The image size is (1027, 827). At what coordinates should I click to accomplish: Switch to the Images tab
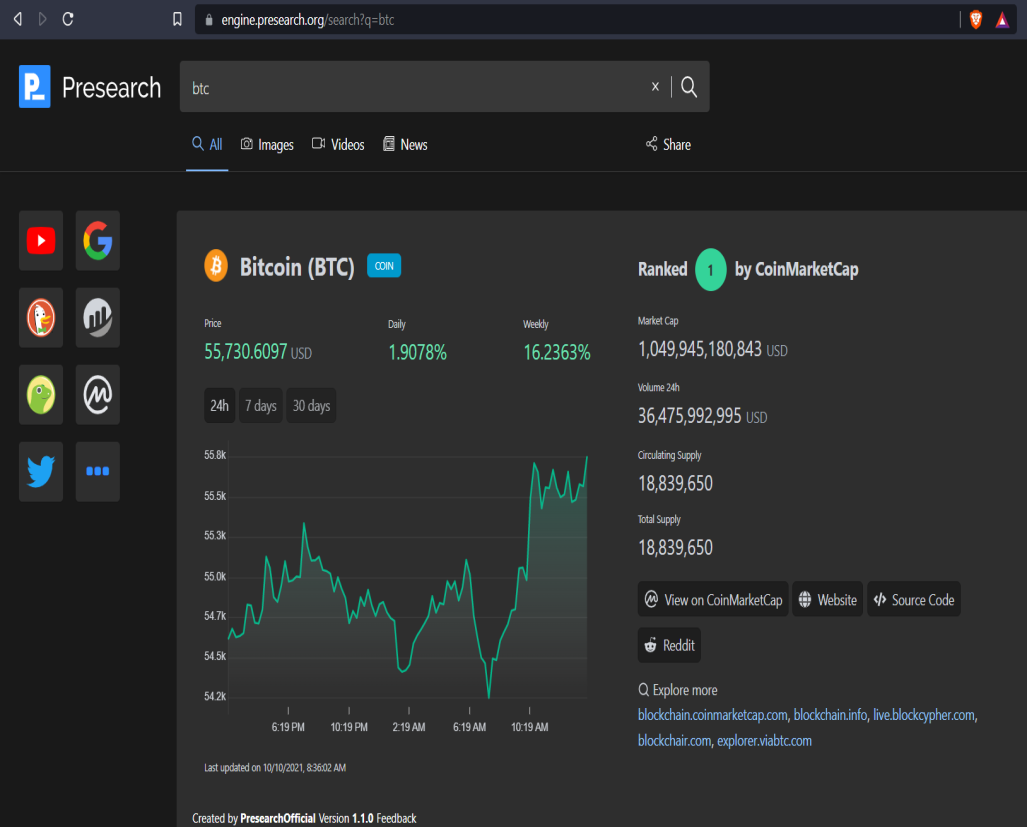(267, 145)
